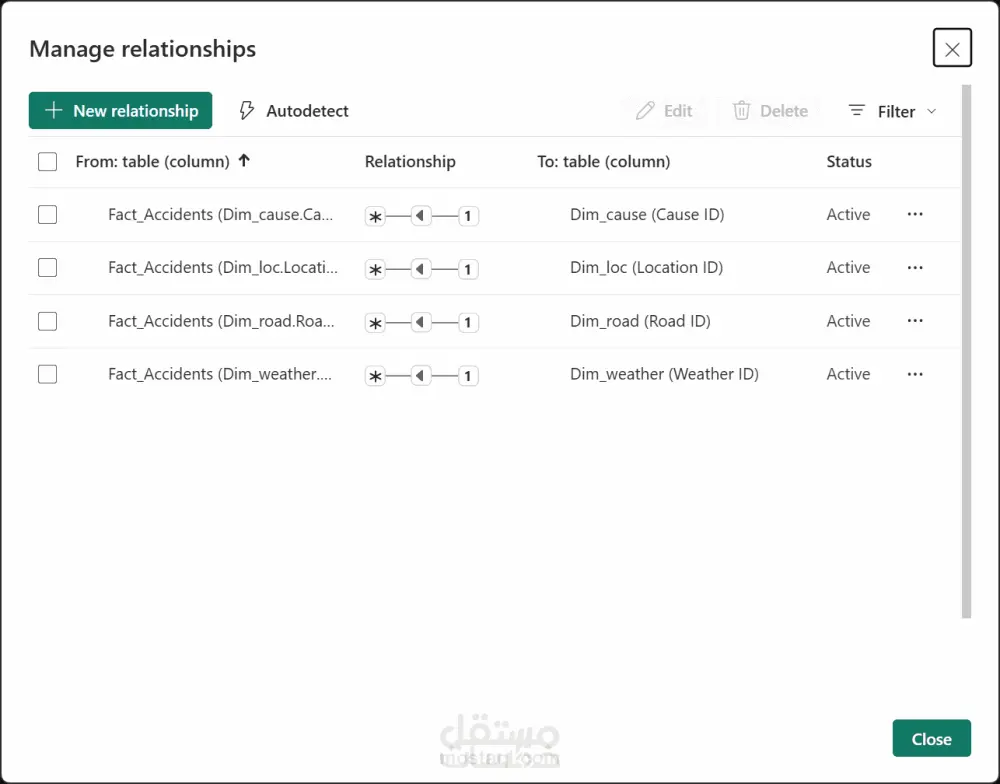Click Active status in Dim_road row

(848, 321)
